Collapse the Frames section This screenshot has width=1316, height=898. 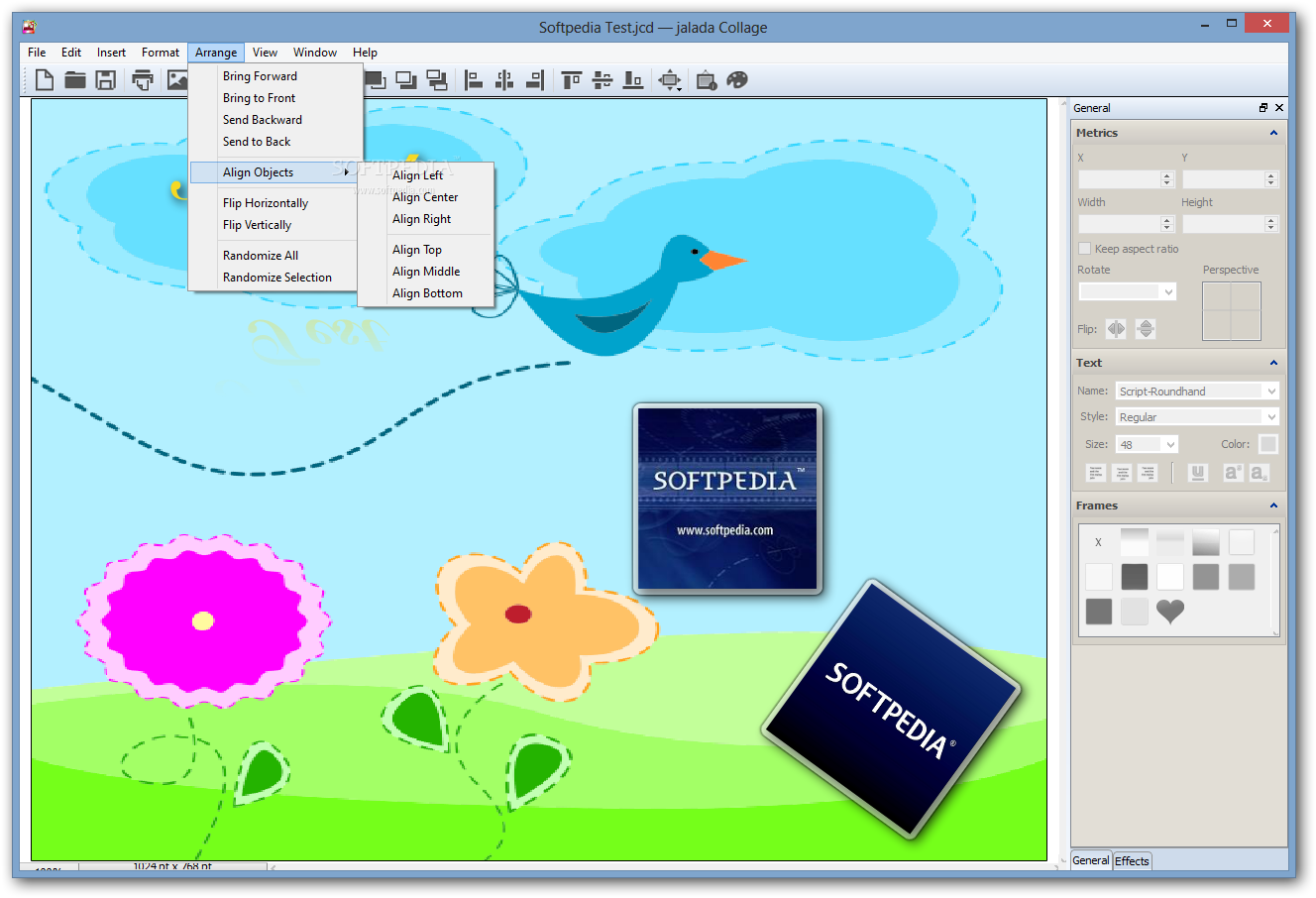pos(1273,505)
